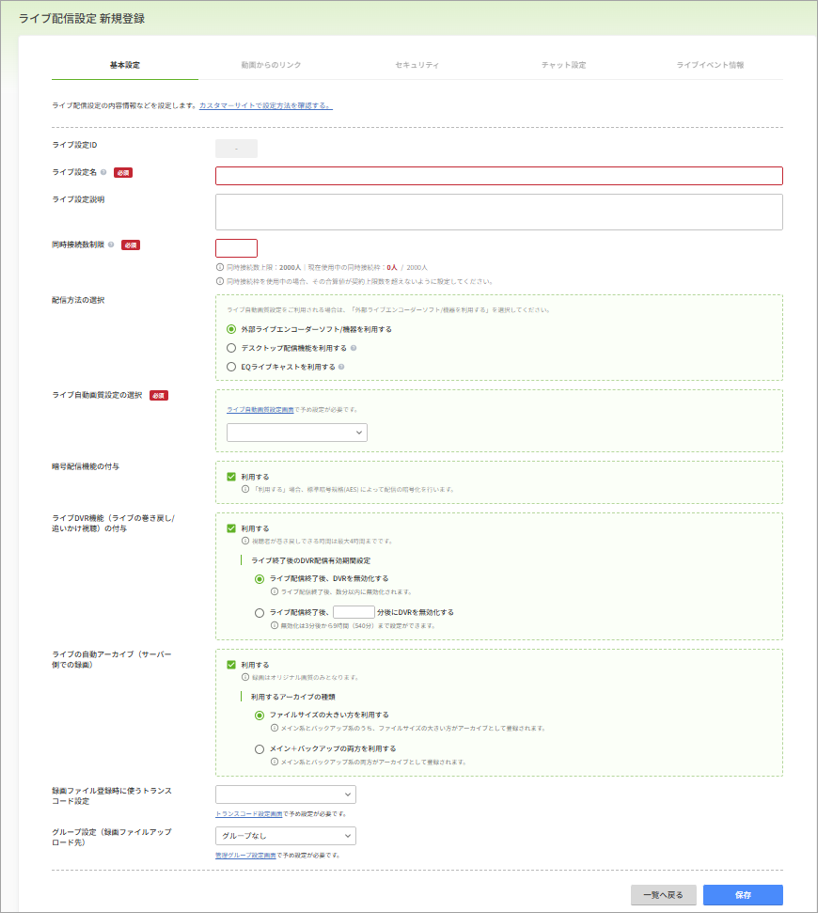Toggle 利用する checkbox for ライブの自動アーカイブ

coord(231,665)
